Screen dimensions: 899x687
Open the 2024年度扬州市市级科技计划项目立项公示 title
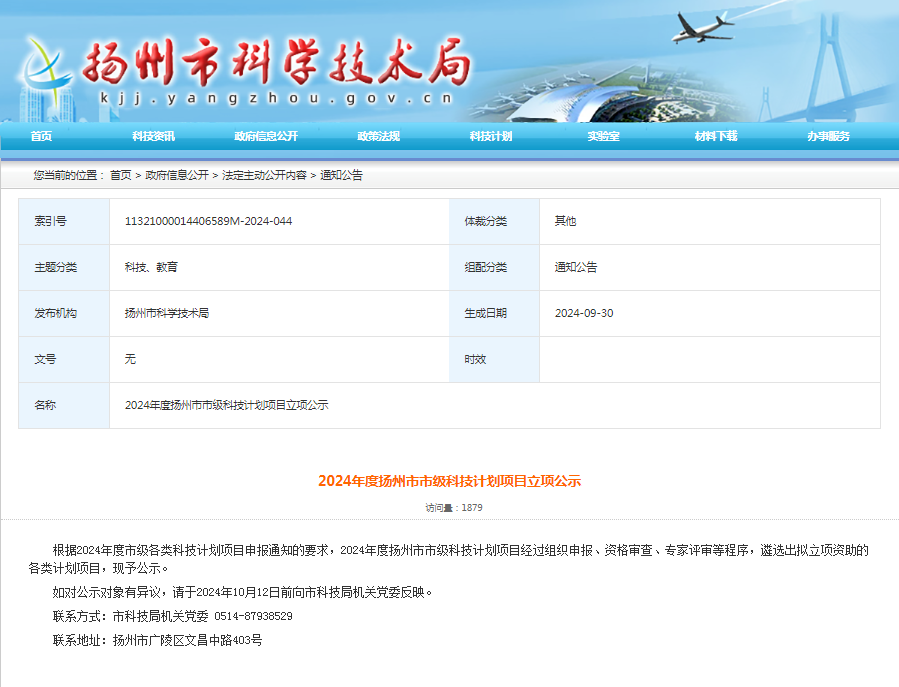[449, 480]
